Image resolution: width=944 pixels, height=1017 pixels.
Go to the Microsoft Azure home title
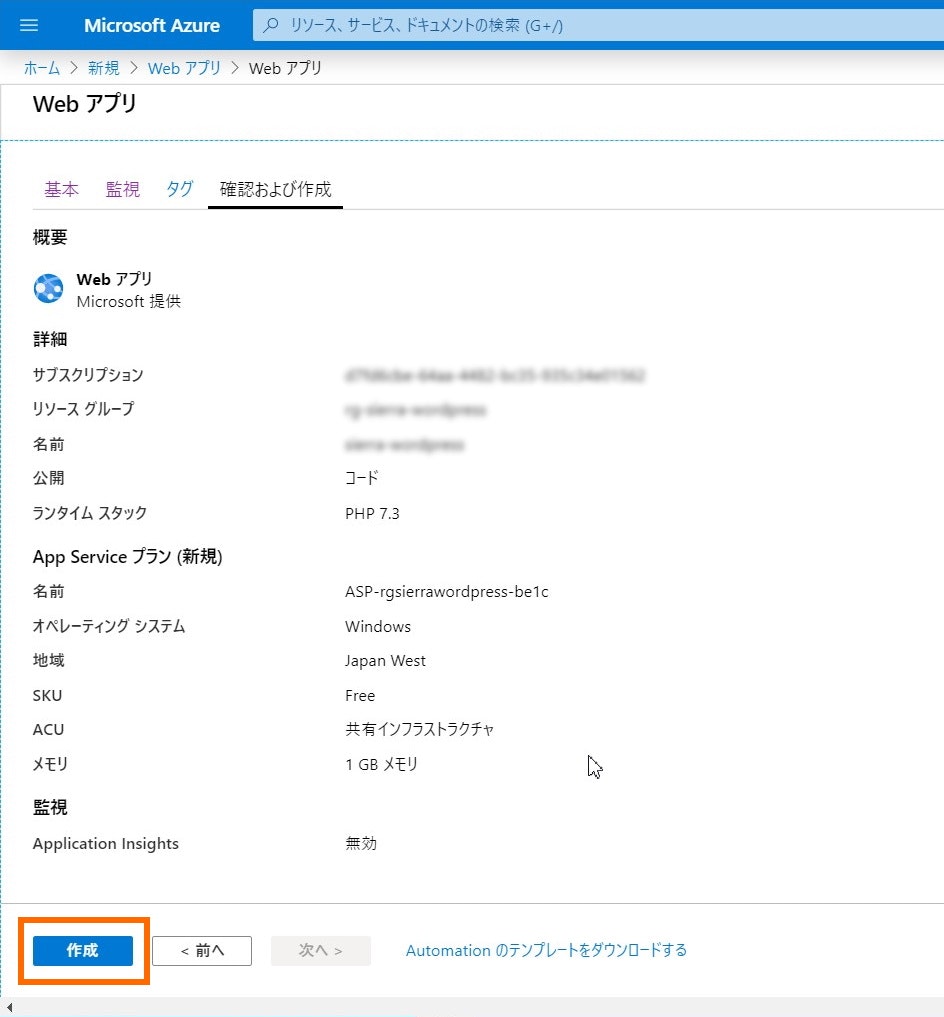click(x=152, y=25)
